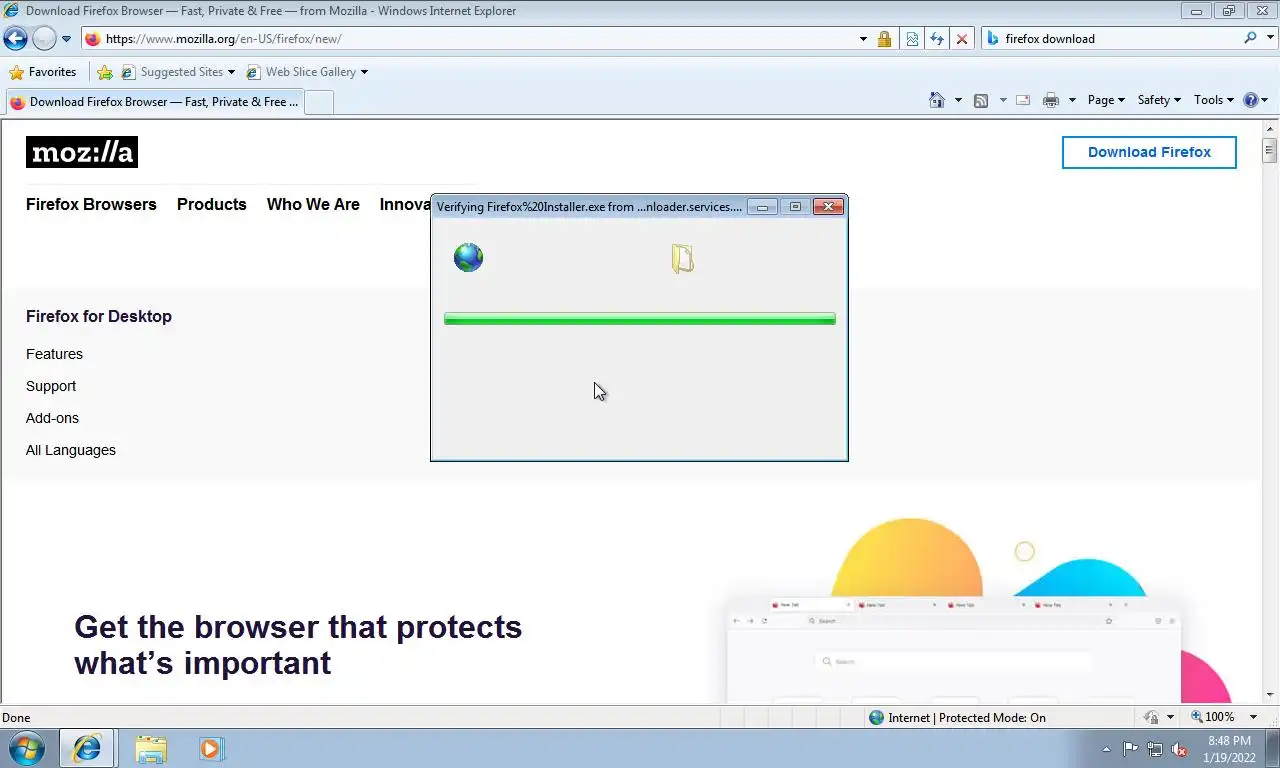The height and width of the screenshot is (768, 1280).
Task: Open the Safety menu
Action: (1159, 100)
